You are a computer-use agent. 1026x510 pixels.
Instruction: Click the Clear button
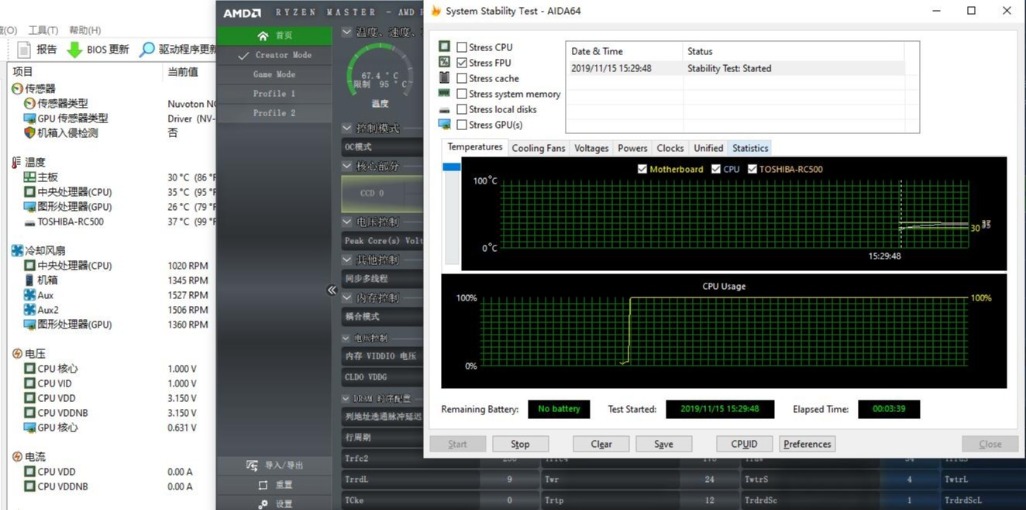point(601,444)
